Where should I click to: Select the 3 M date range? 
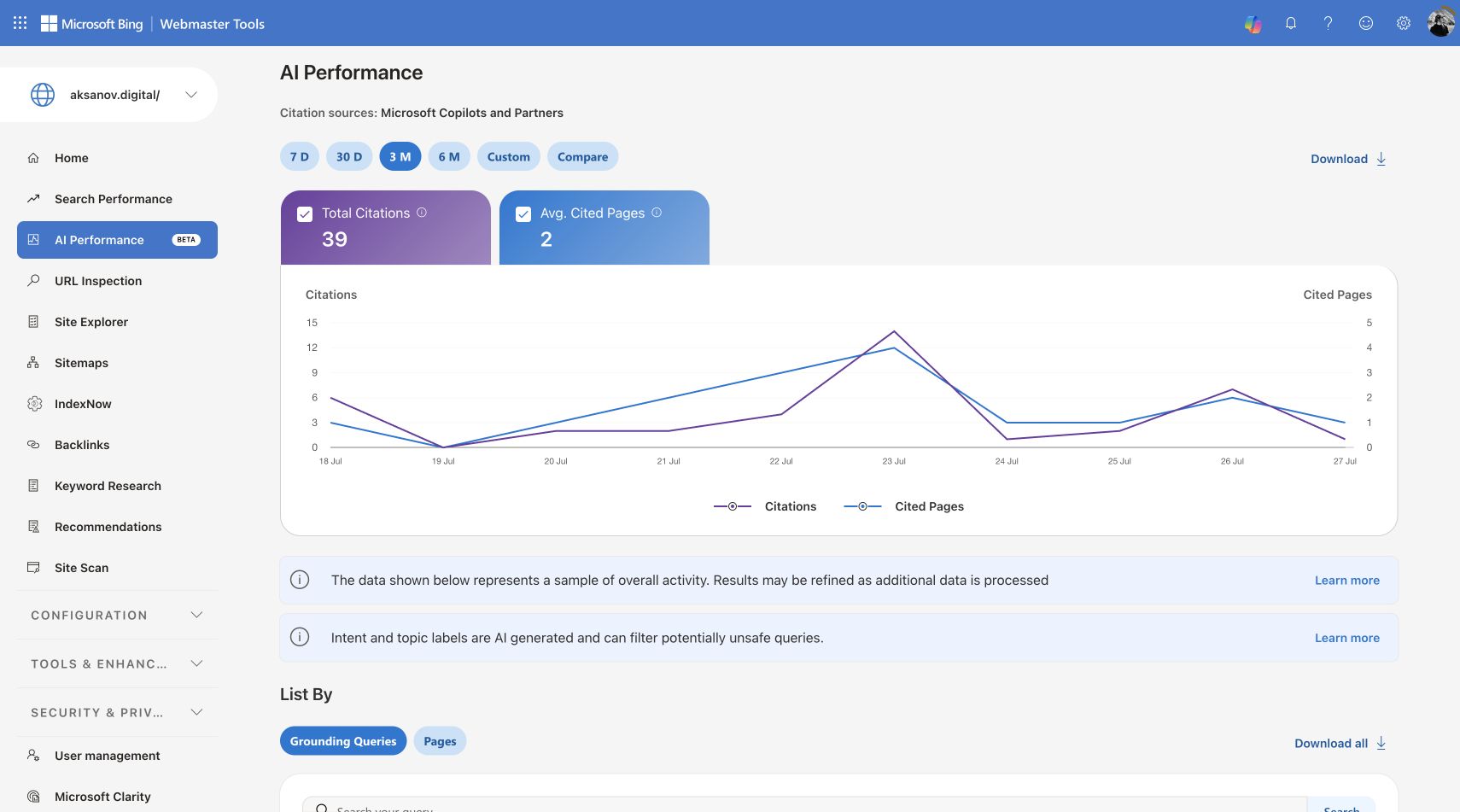coord(400,157)
